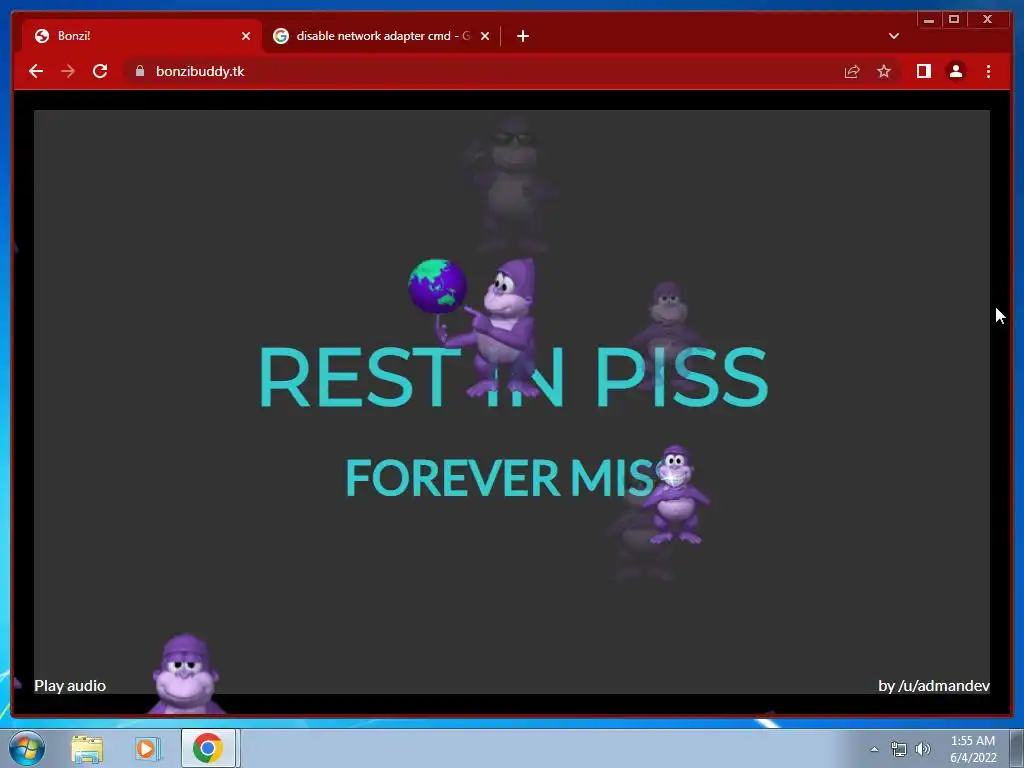This screenshot has height=768, width=1024.
Task: Click the Bonzi peeking above the Play audio link
Action: [x=185, y=673]
